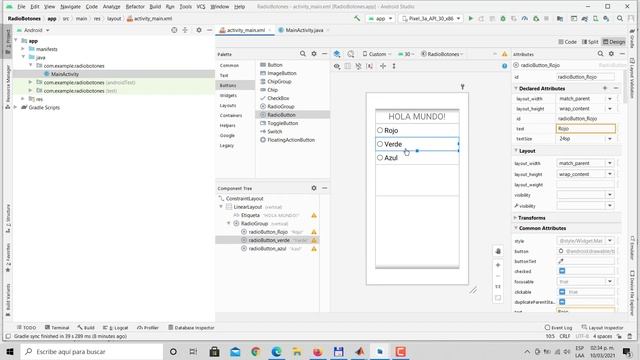Open the Logcat tool window
The width and height of the screenshot is (640, 360).
[116, 327]
